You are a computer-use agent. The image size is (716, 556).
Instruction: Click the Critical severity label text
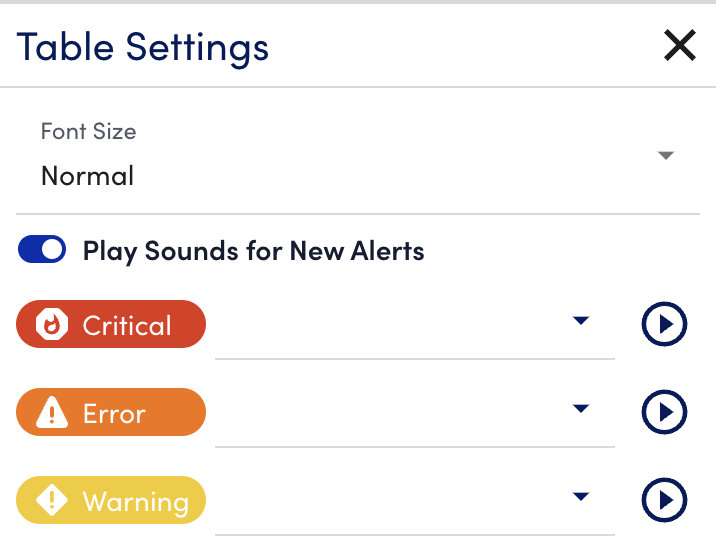pyautogui.click(x=127, y=325)
